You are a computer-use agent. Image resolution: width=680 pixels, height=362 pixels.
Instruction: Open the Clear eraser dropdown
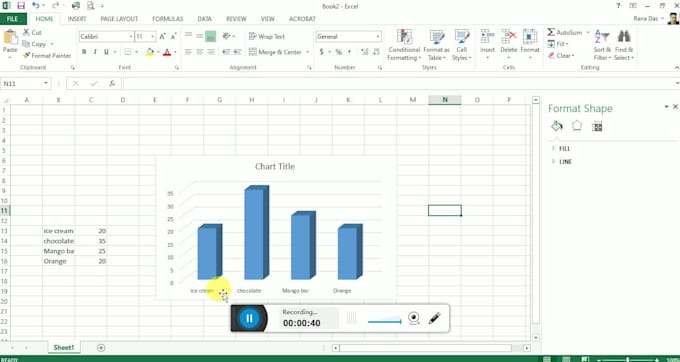point(561,55)
